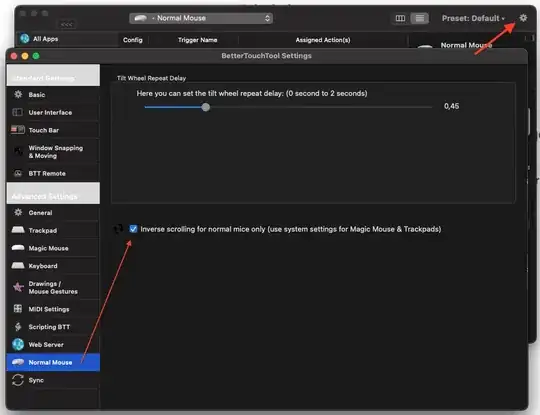Open BTT Remote icon
540x415 pixels.
(x=18, y=173)
